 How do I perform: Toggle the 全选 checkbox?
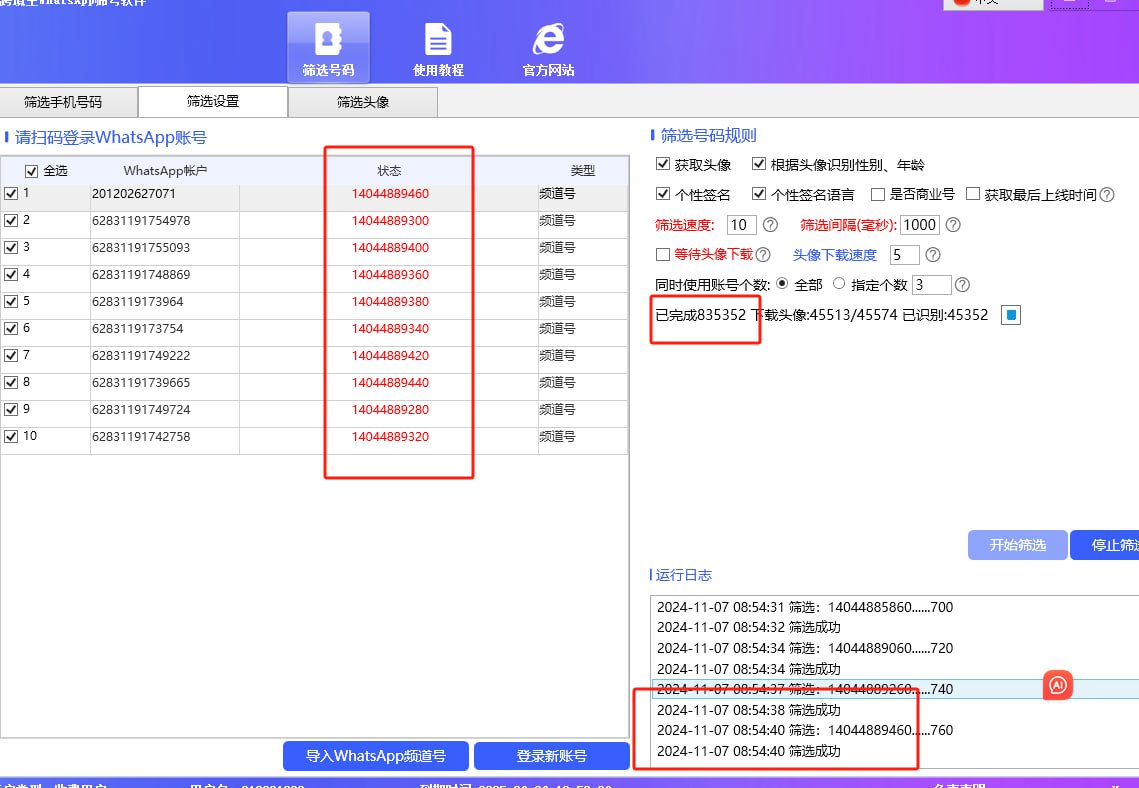(31, 171)
